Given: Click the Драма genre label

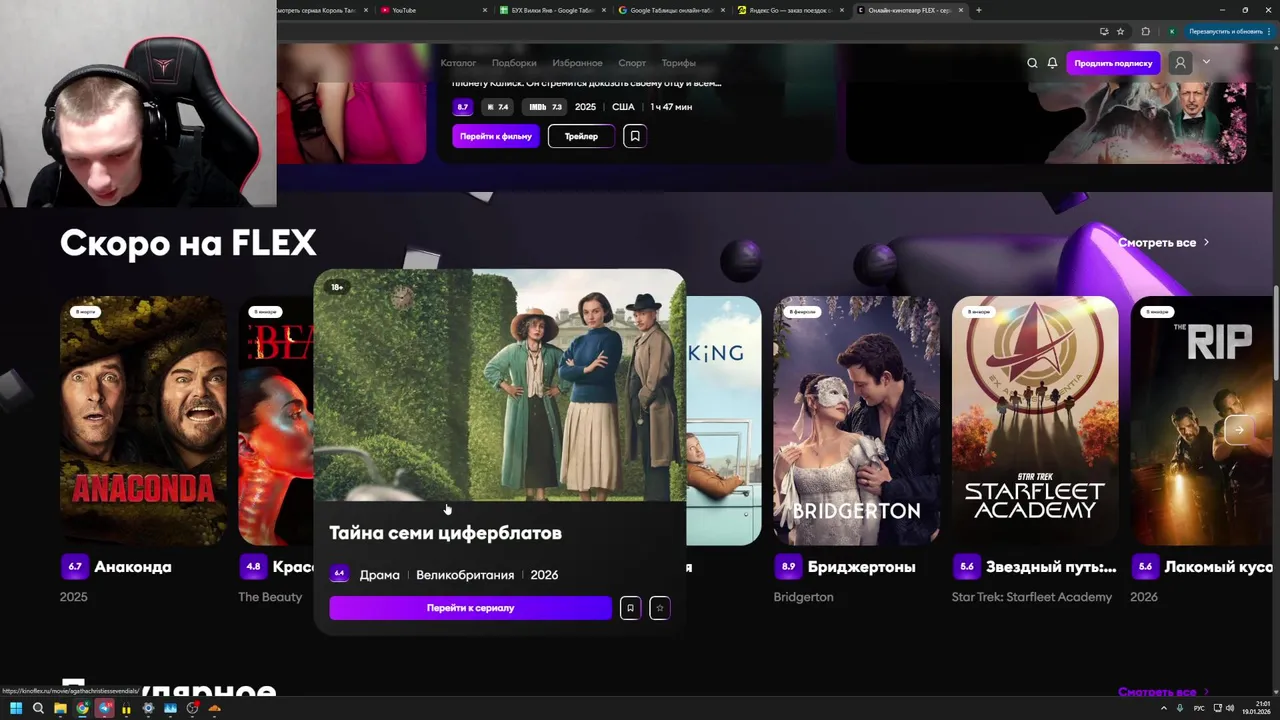Looking at the screenshot, I should coord(379,575).
